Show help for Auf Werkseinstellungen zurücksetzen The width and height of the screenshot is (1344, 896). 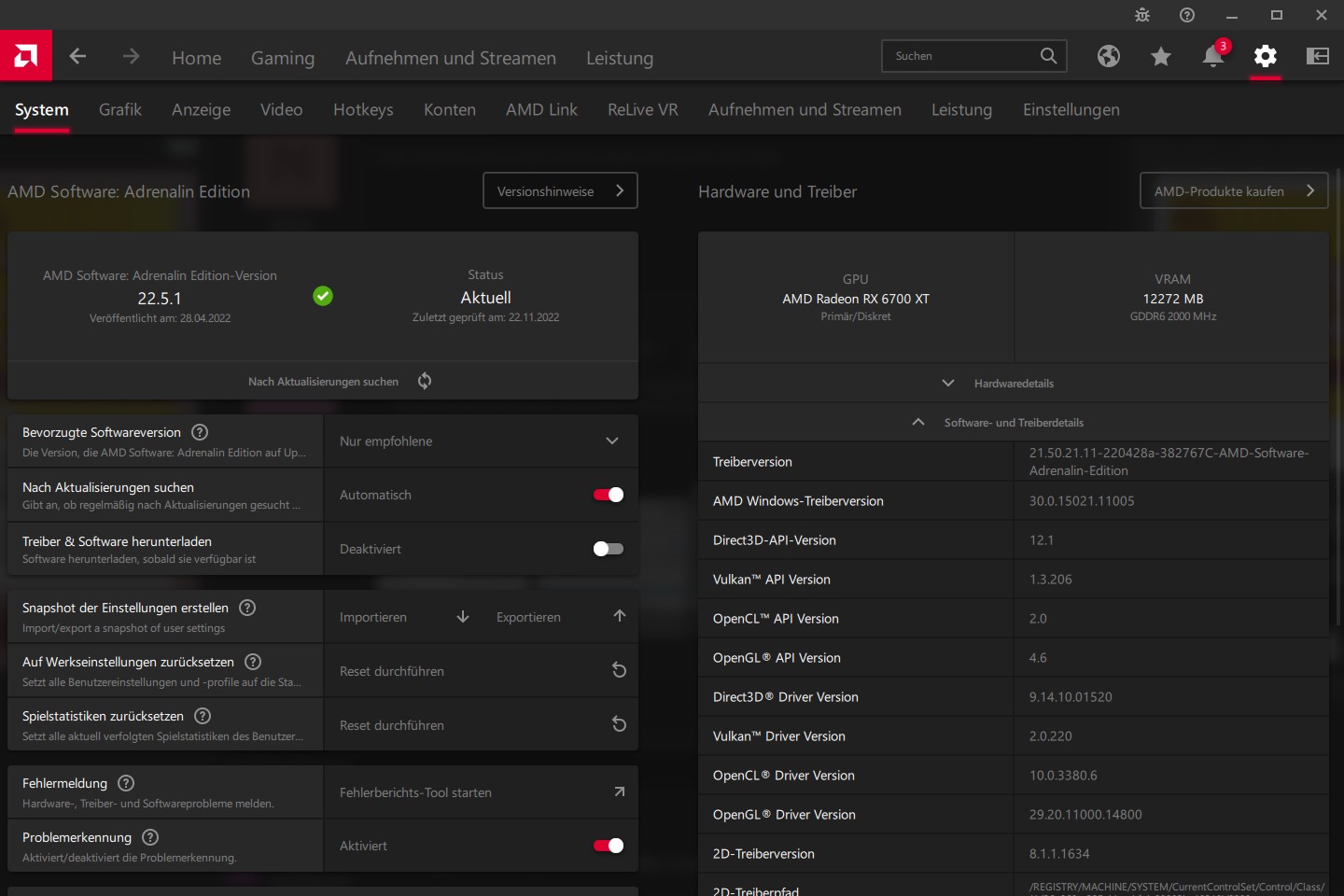point(253,662)
